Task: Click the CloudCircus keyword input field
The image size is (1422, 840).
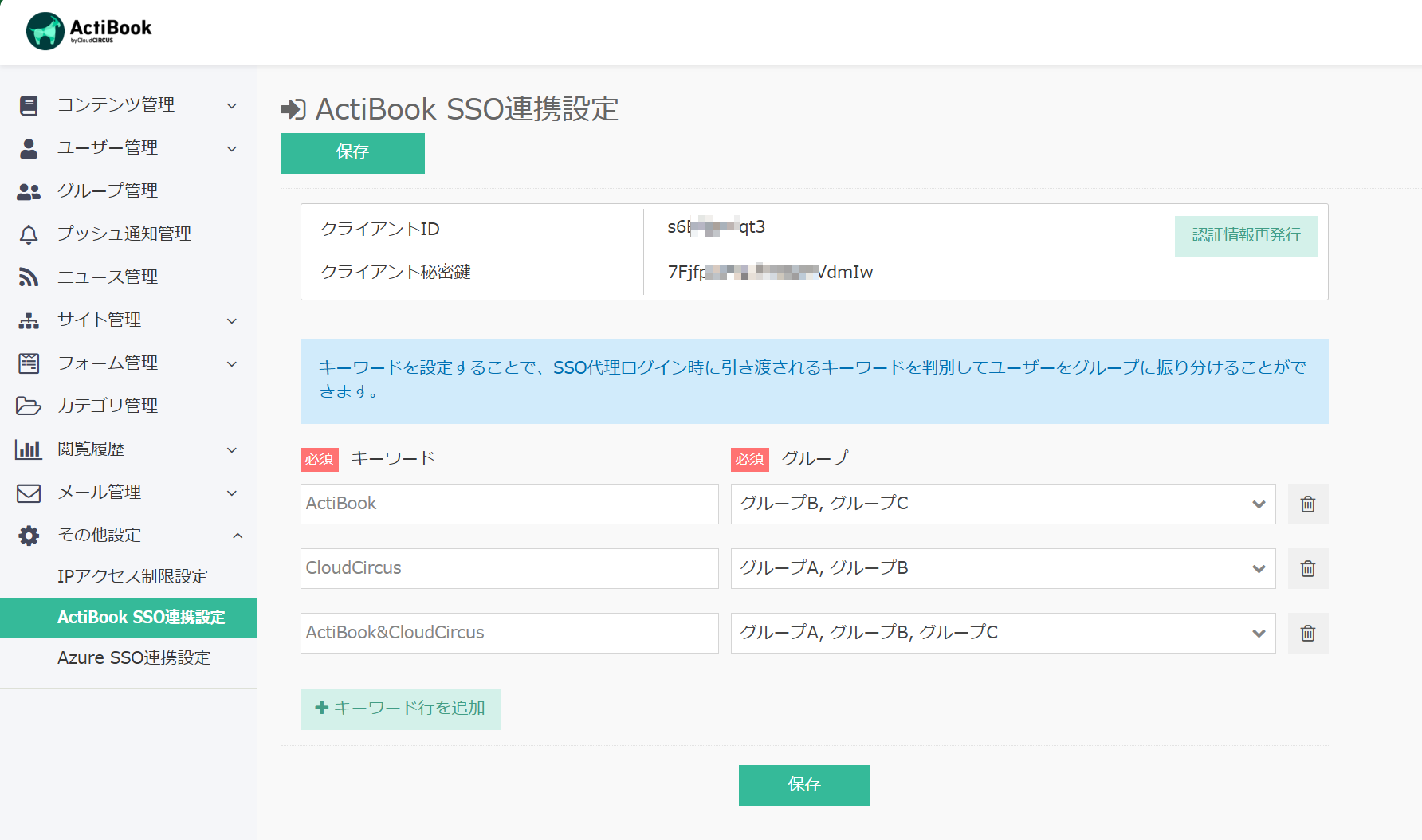Action: [x=509, y=568]
